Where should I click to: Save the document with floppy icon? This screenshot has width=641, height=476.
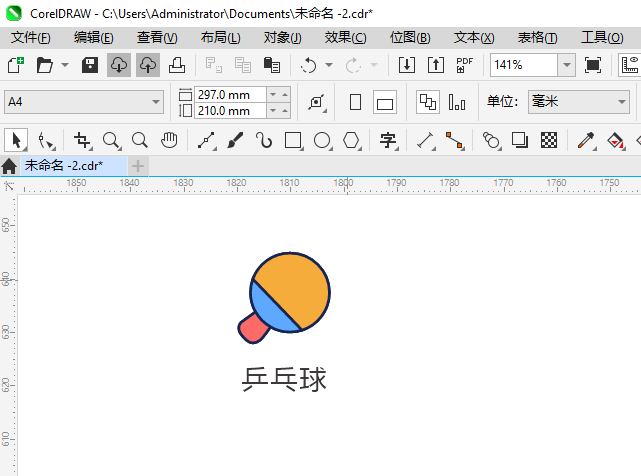click(90, 65)
